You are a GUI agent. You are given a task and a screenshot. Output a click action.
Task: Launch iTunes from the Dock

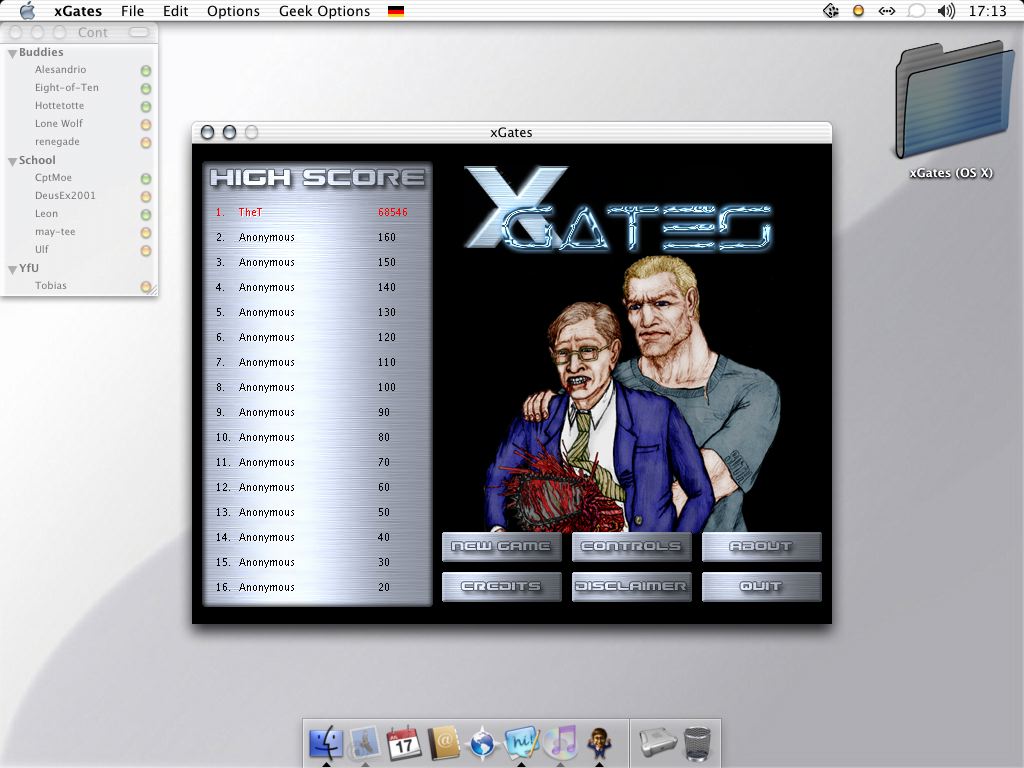click(x=560, y=743)
